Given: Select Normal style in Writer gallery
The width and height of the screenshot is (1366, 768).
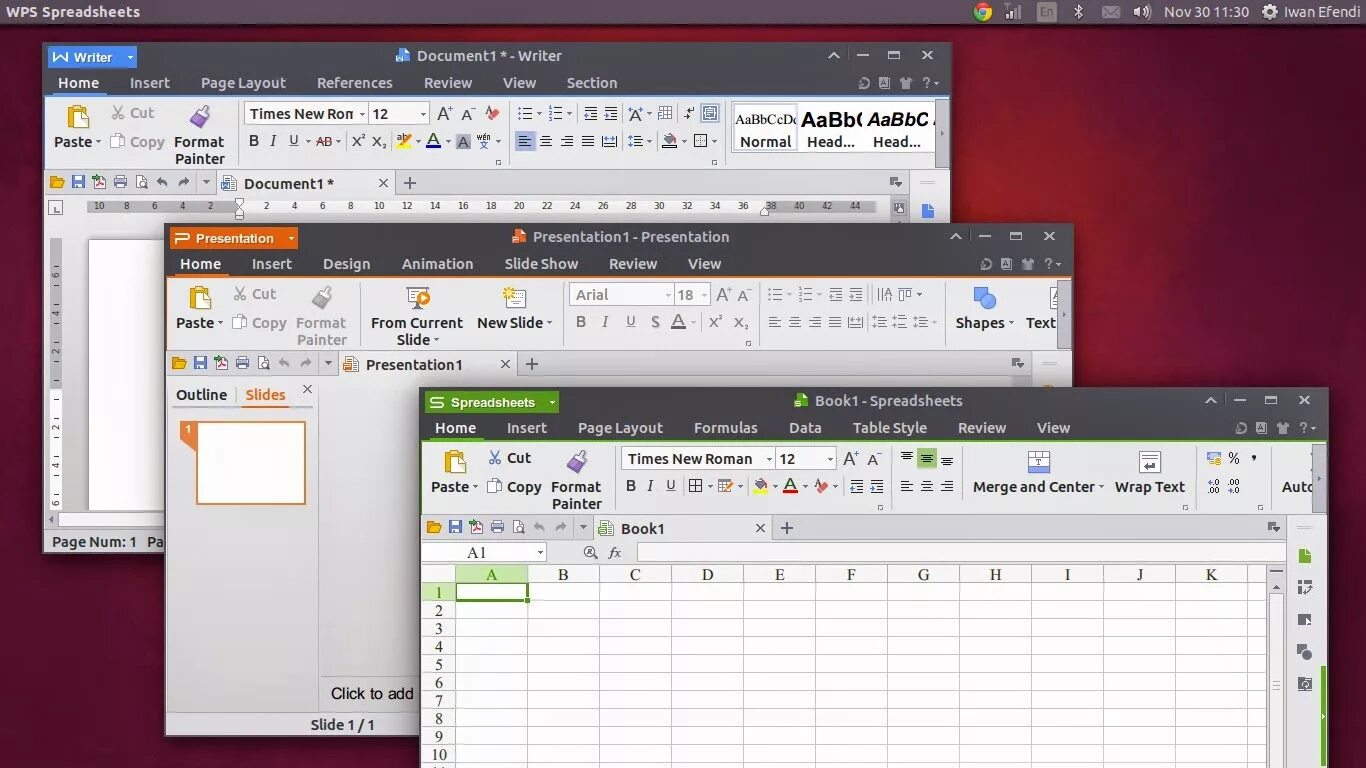Looking at the screenshot, I should (765, 128).
